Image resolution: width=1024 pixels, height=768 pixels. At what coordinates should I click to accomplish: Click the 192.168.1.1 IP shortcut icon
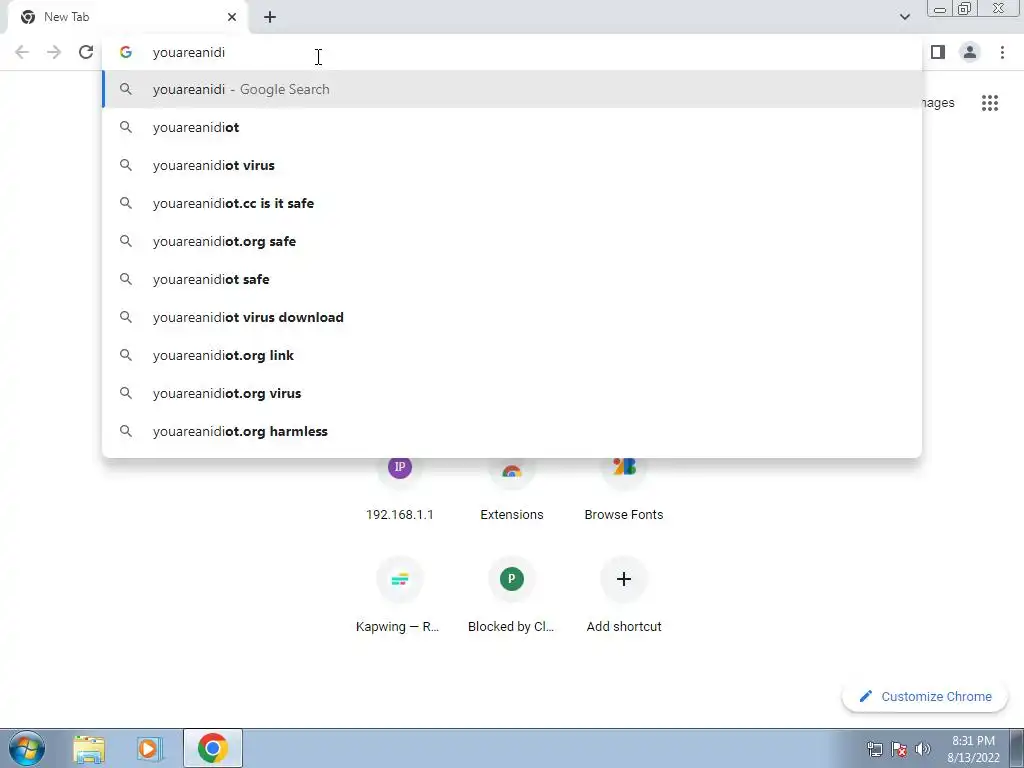(400, 467)
